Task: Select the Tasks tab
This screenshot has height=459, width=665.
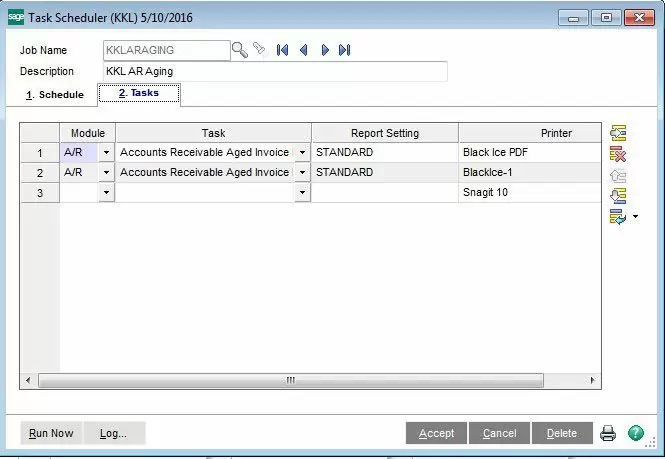Action: [x=139, y=94]
